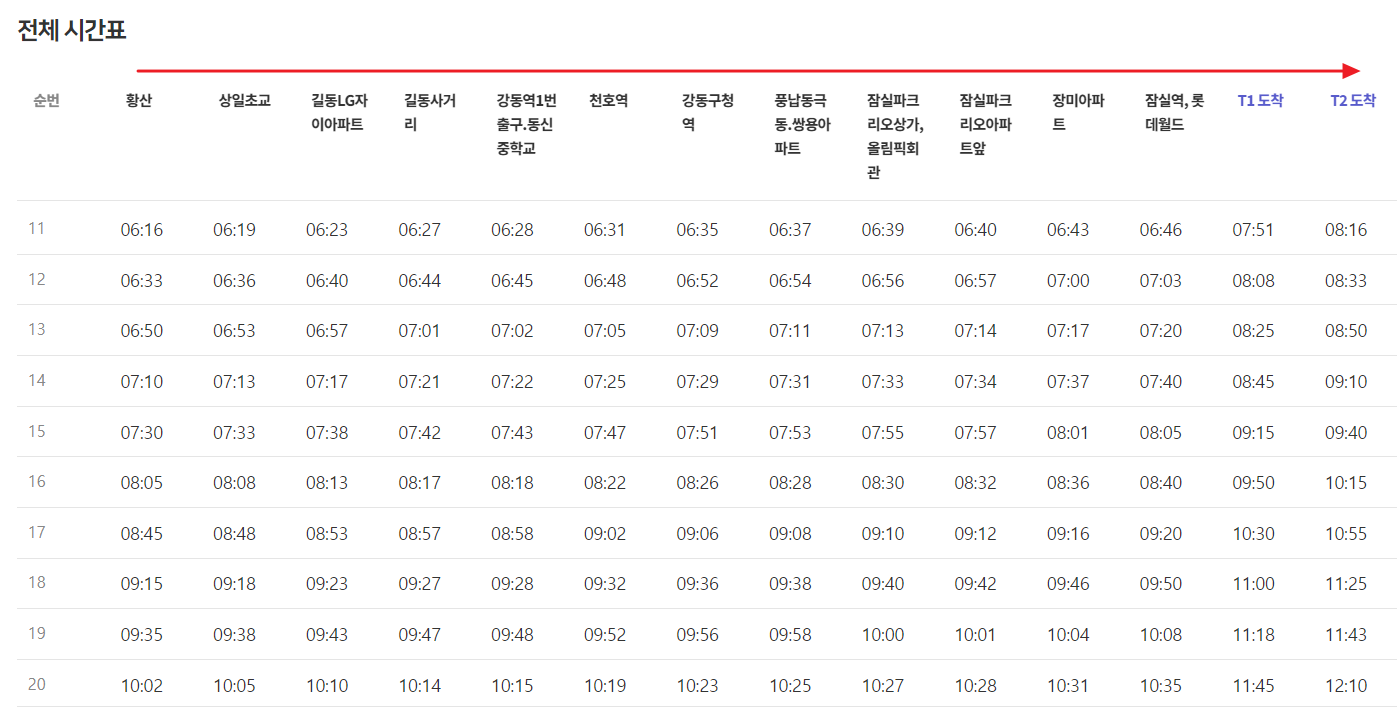
Task: Click the 잠실파크리오상가, 올림픽회관 header
Action: pos(895,136)
